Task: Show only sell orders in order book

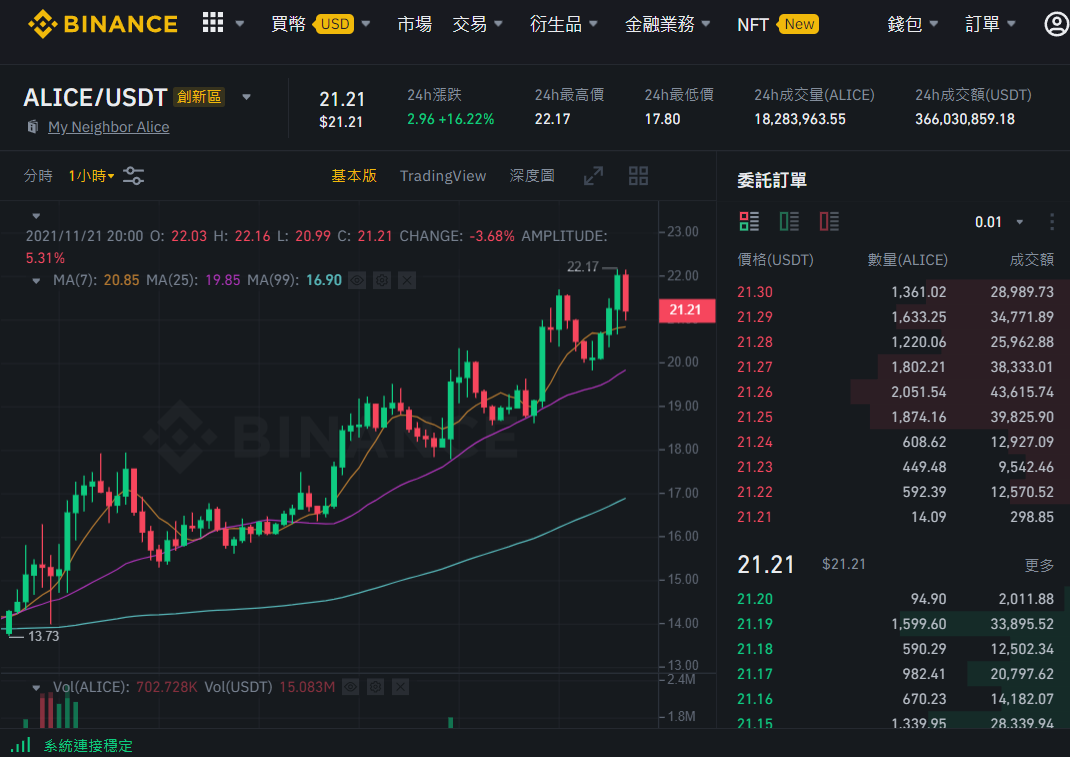Action: pyautogui.click(x=829, y=221)
